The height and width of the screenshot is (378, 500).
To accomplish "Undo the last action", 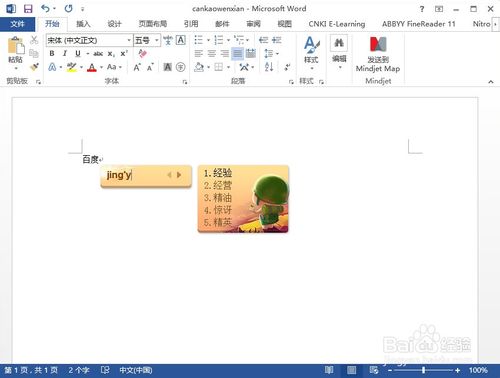I will 46,8.
